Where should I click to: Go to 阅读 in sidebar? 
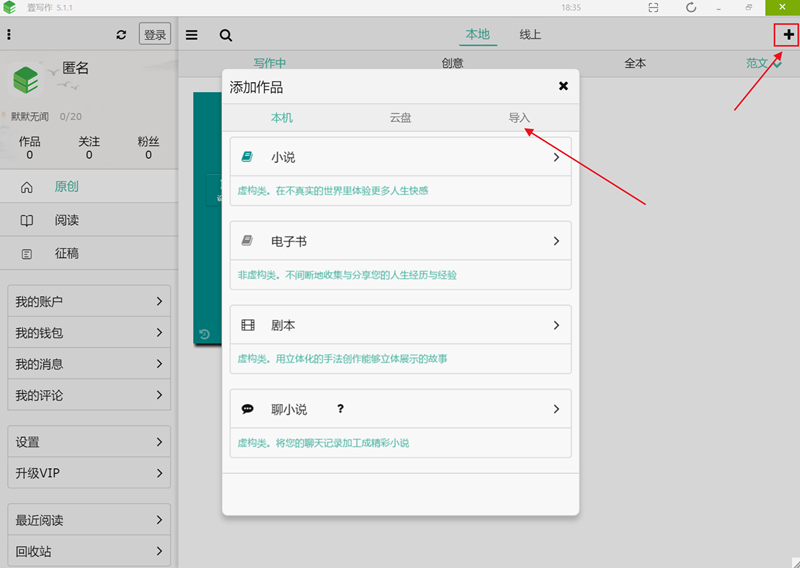pyautogui.click(x=89, y=220)
